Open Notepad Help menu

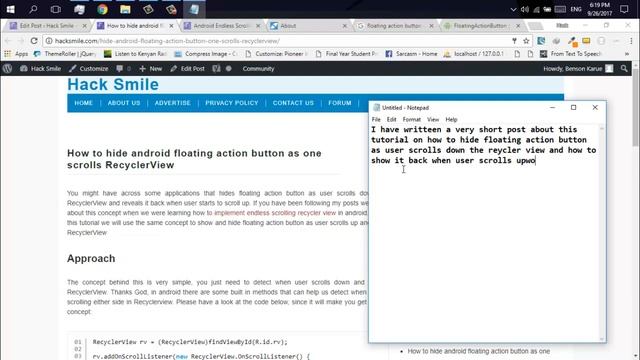pos(451,119)
